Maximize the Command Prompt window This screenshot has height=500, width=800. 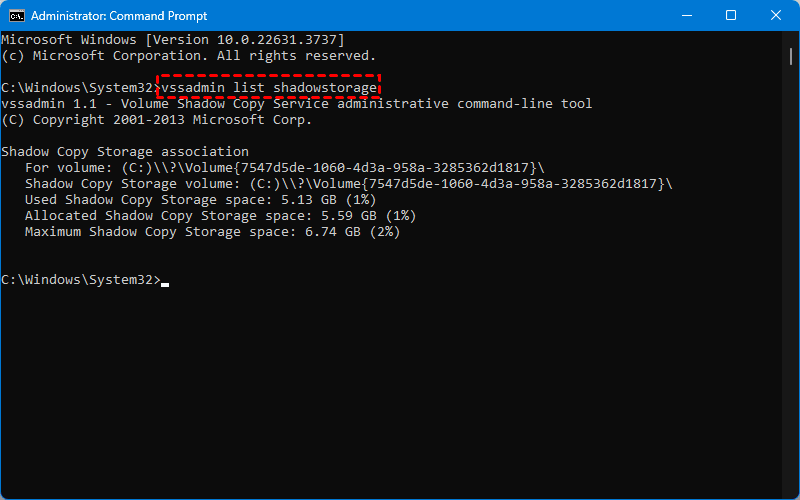coord(731,15)
